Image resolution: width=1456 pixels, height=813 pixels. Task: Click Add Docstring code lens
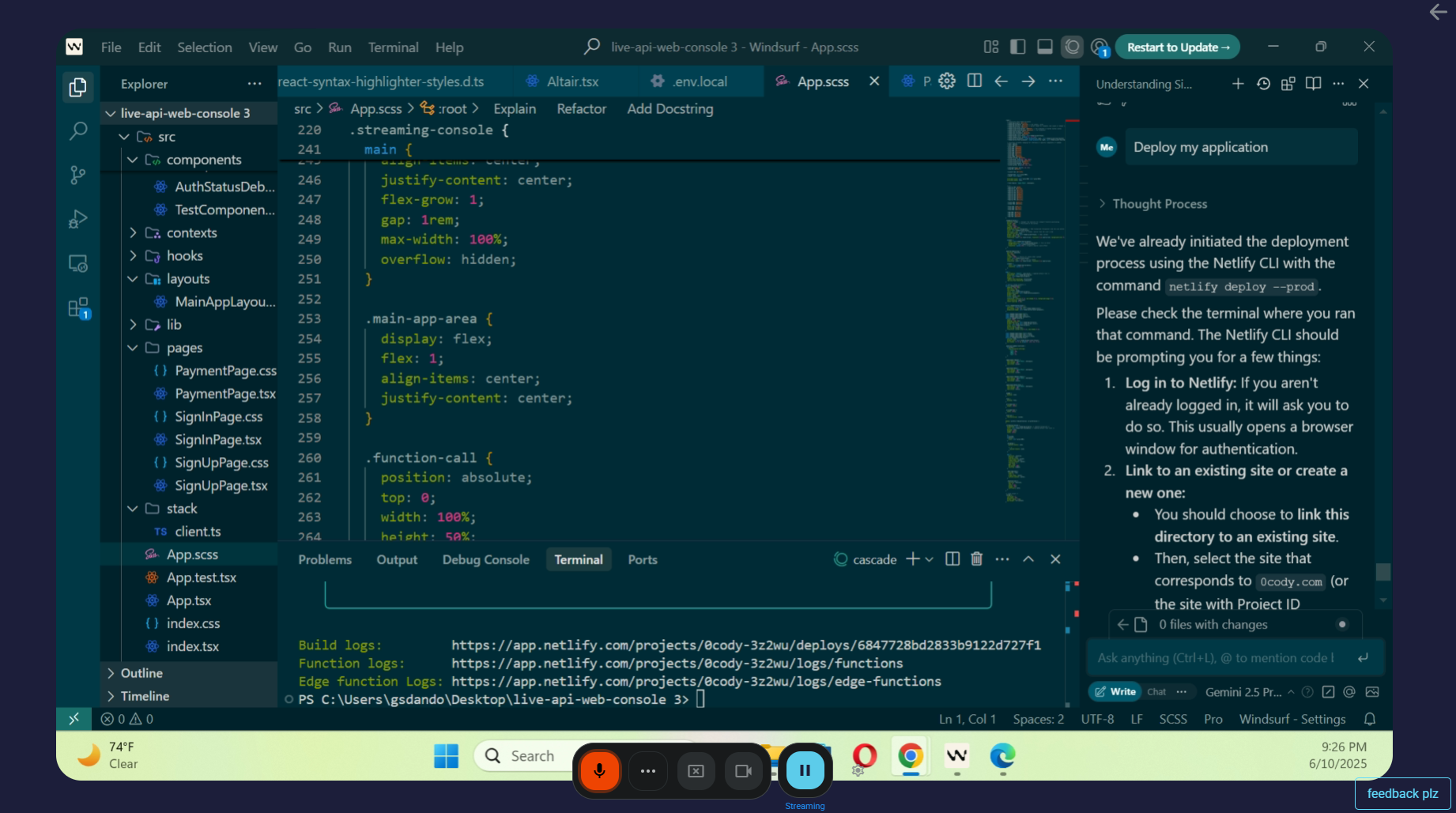click(x=670, y=108)
